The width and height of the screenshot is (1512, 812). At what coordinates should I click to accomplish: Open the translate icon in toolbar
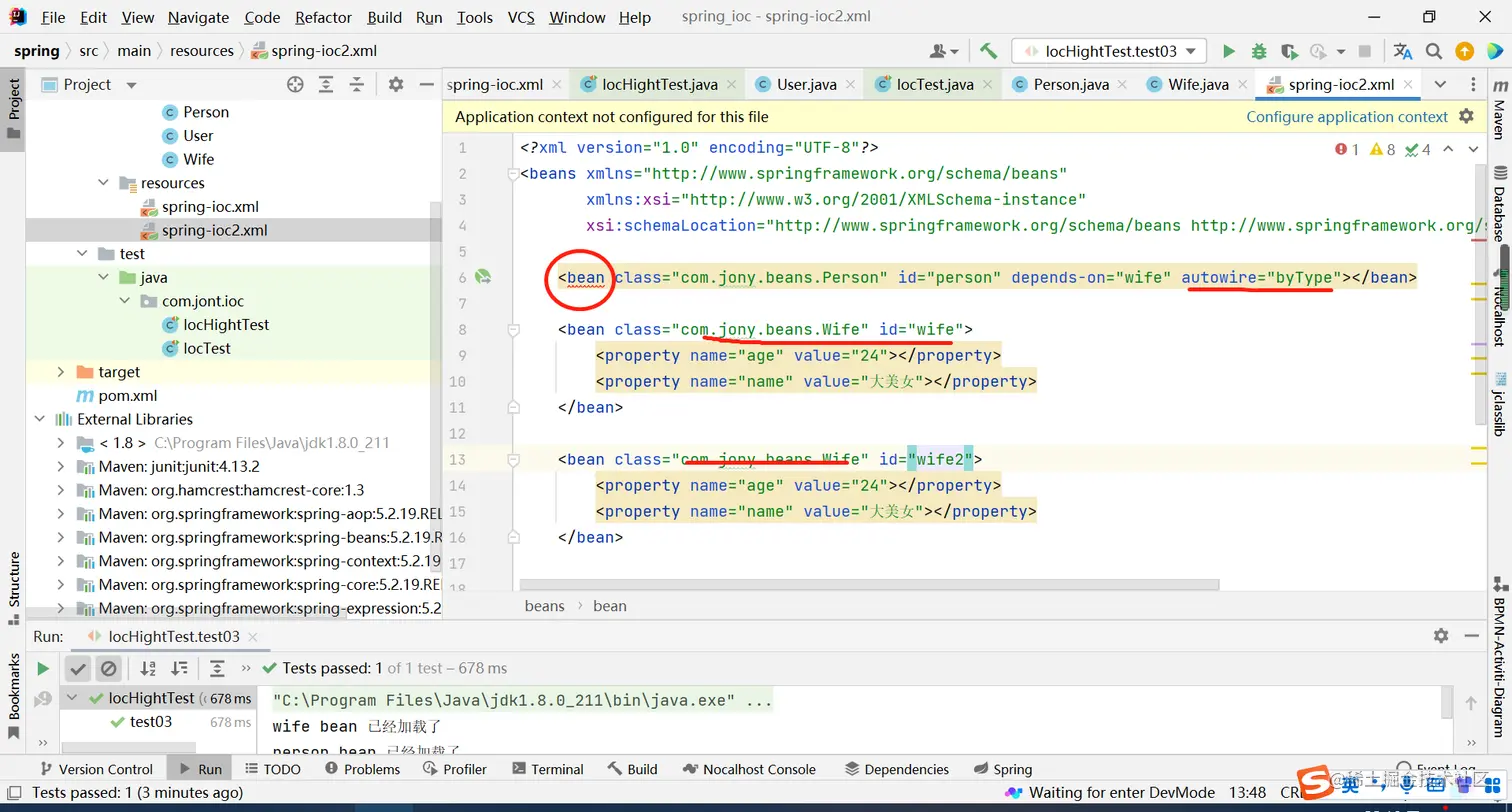pyautogui.click(x=1403, y=51)
